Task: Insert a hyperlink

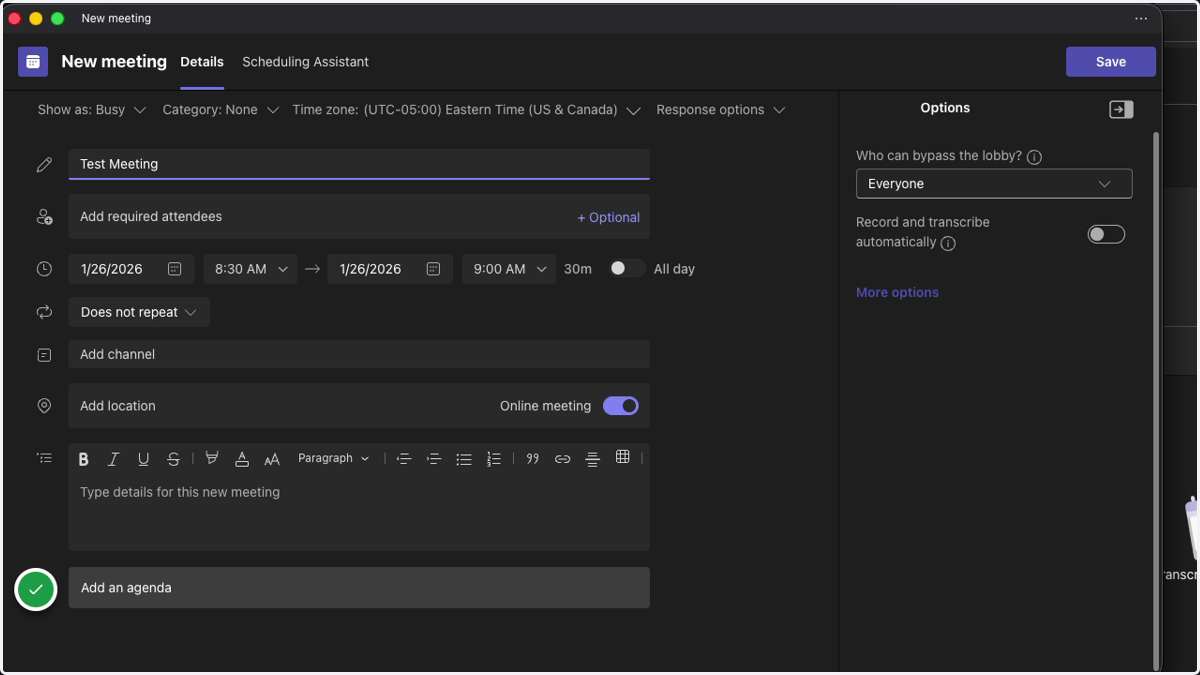Action: coord(563,459)
